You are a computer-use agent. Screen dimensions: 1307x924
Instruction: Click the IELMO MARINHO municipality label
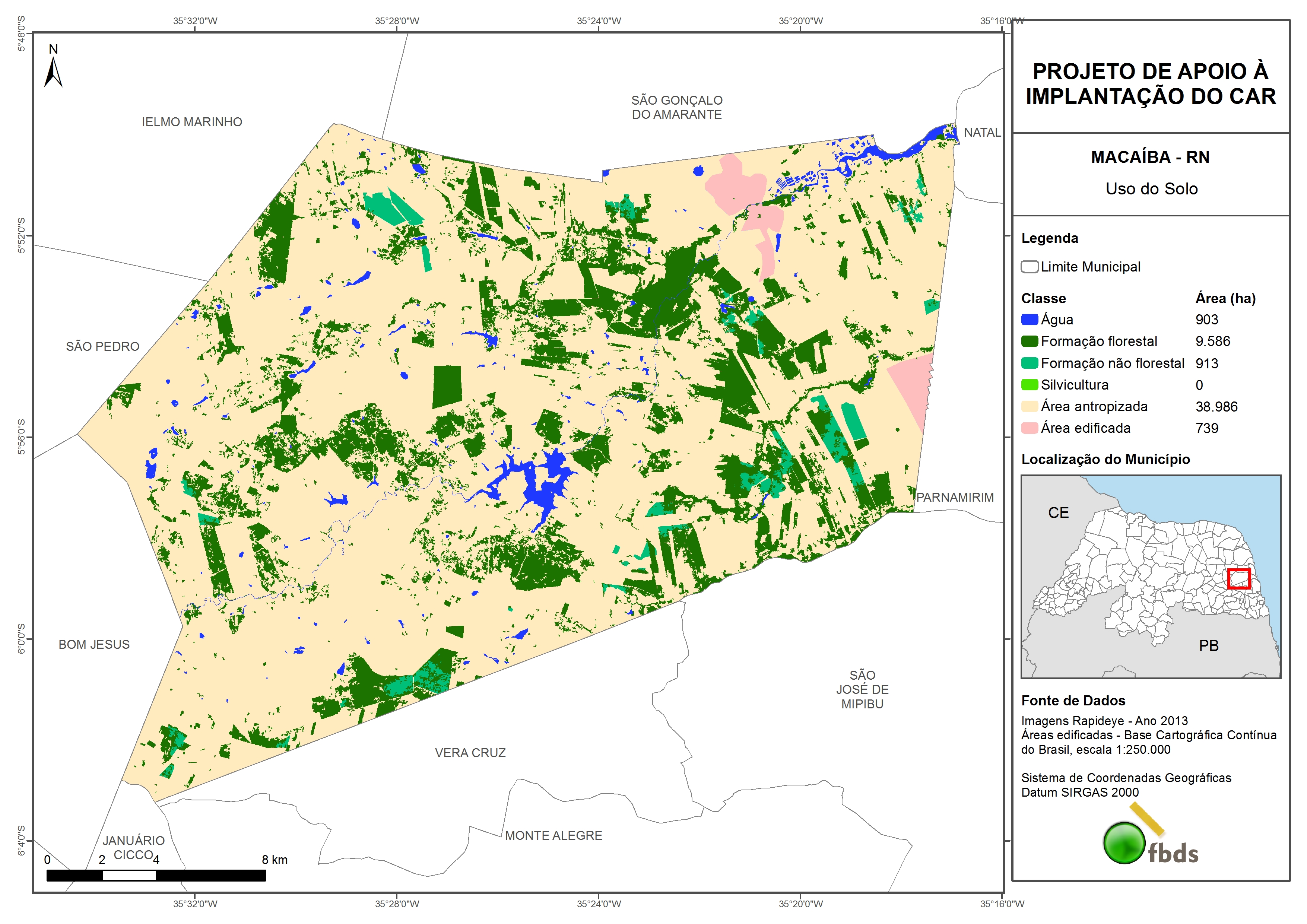[x=192, y=122]
